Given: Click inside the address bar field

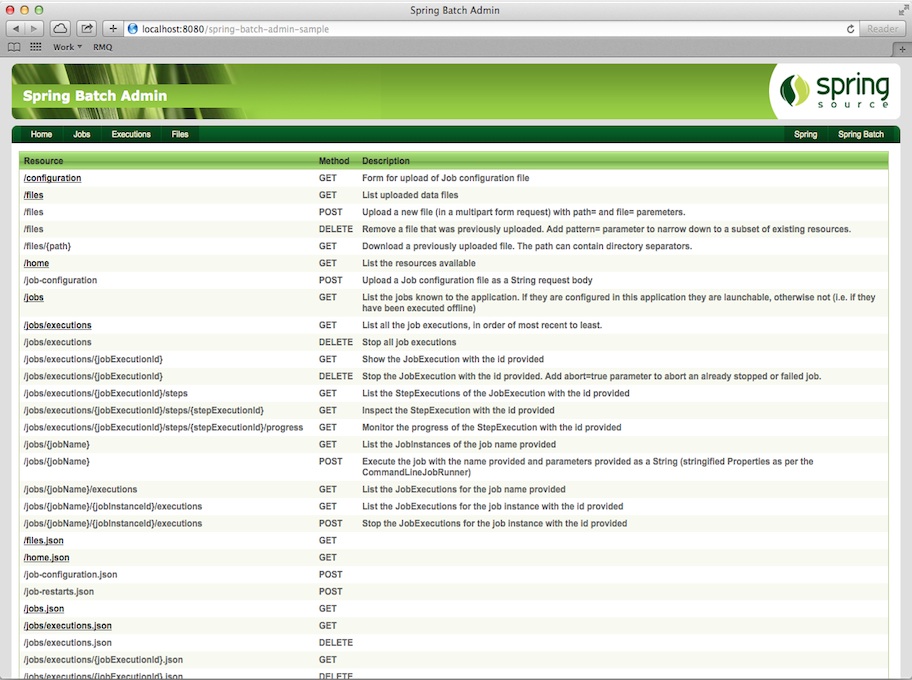Looking at the screenshot, I should 400,28.
